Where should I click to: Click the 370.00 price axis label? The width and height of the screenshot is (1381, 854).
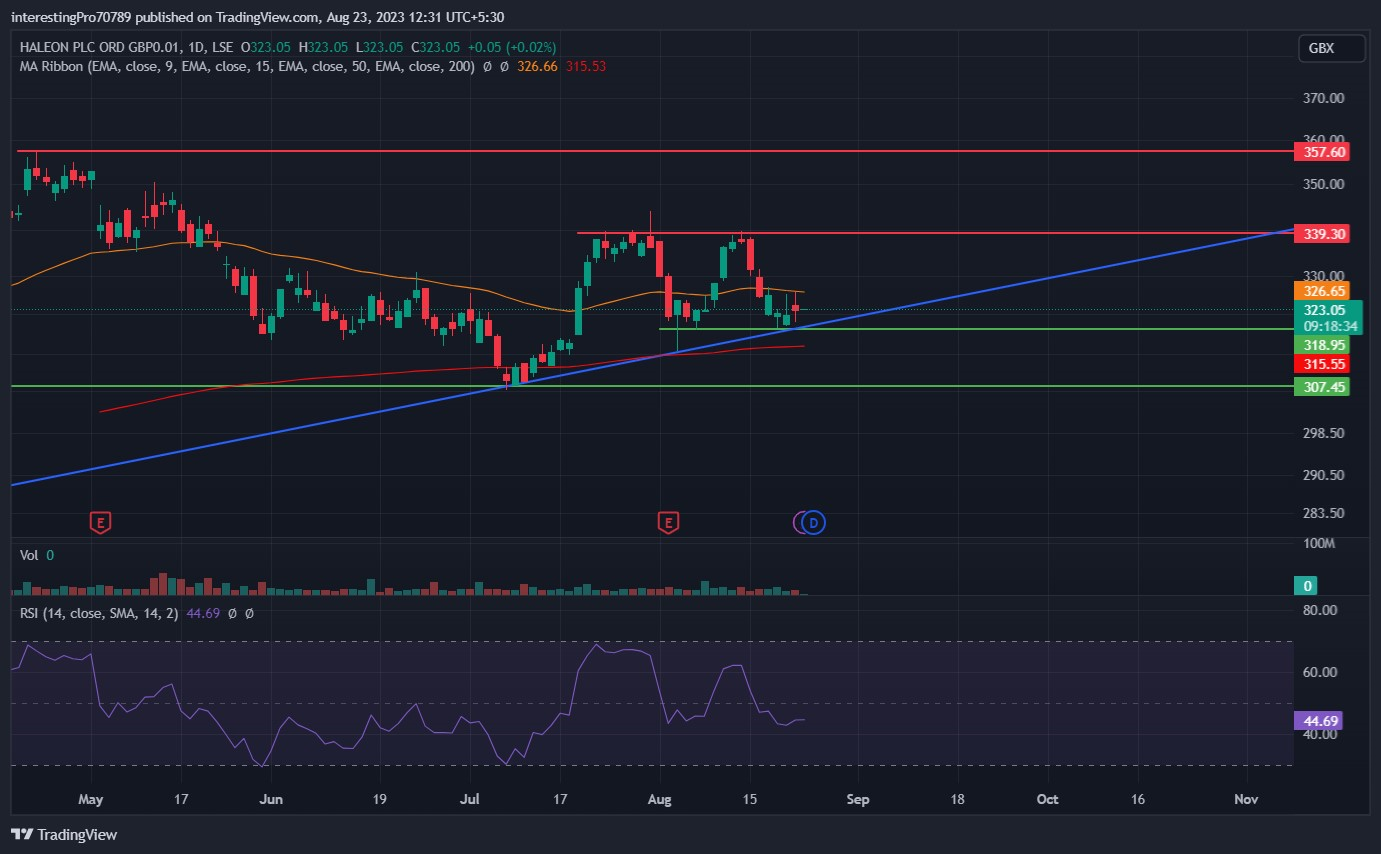(1322, 99)
